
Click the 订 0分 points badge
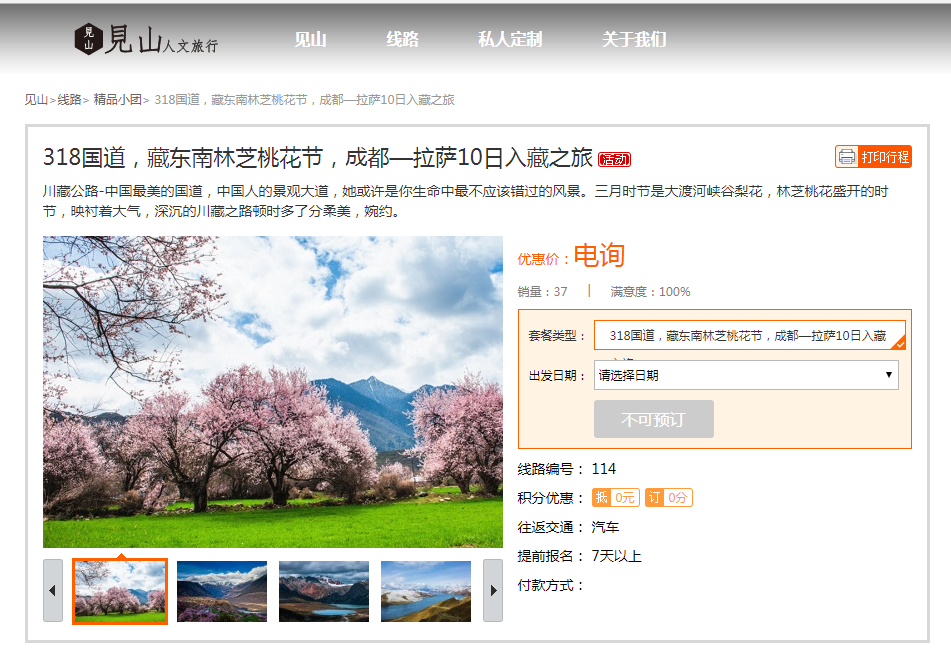point(668,498)
